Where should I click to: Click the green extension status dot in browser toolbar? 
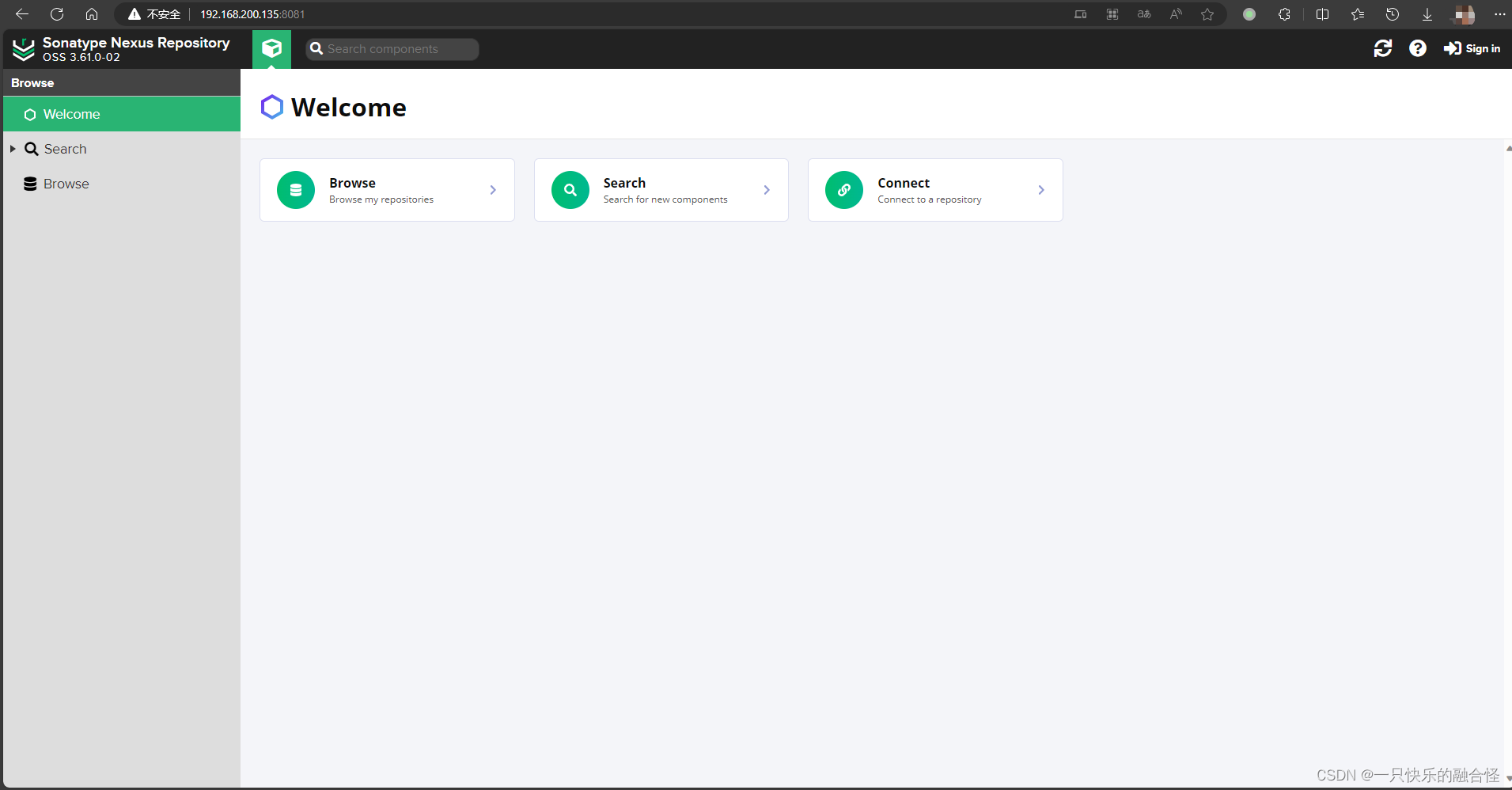pyautogui.click(x=1249, y=14)
